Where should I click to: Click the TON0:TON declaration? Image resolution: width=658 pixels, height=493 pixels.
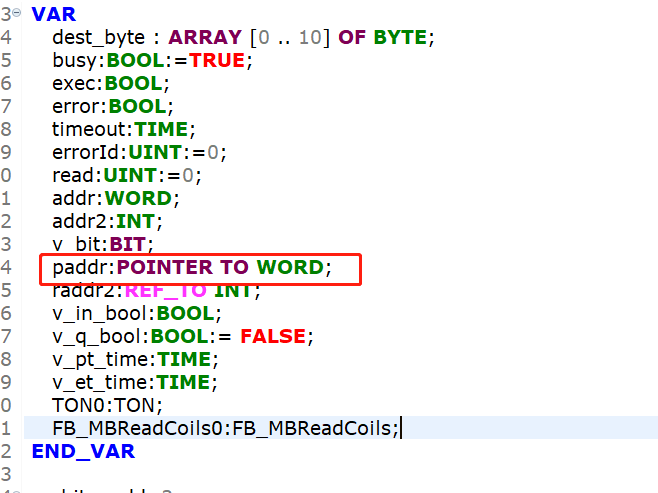pyautogui.click(x=107, y=405)
